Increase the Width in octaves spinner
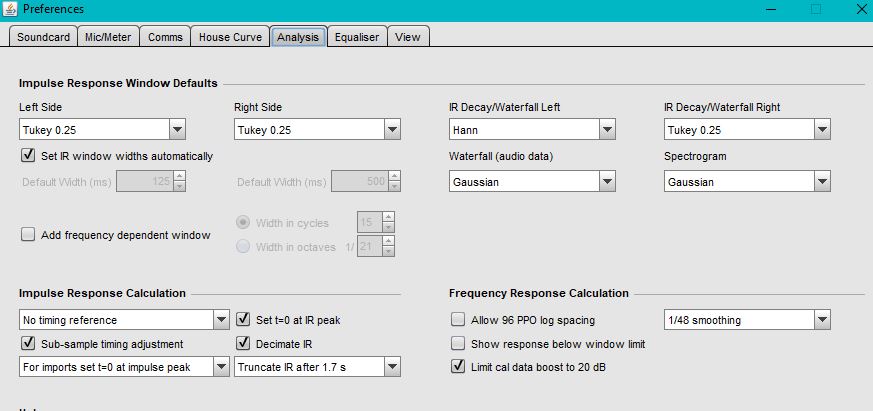The image size is (873, 411). click(389, 241)
